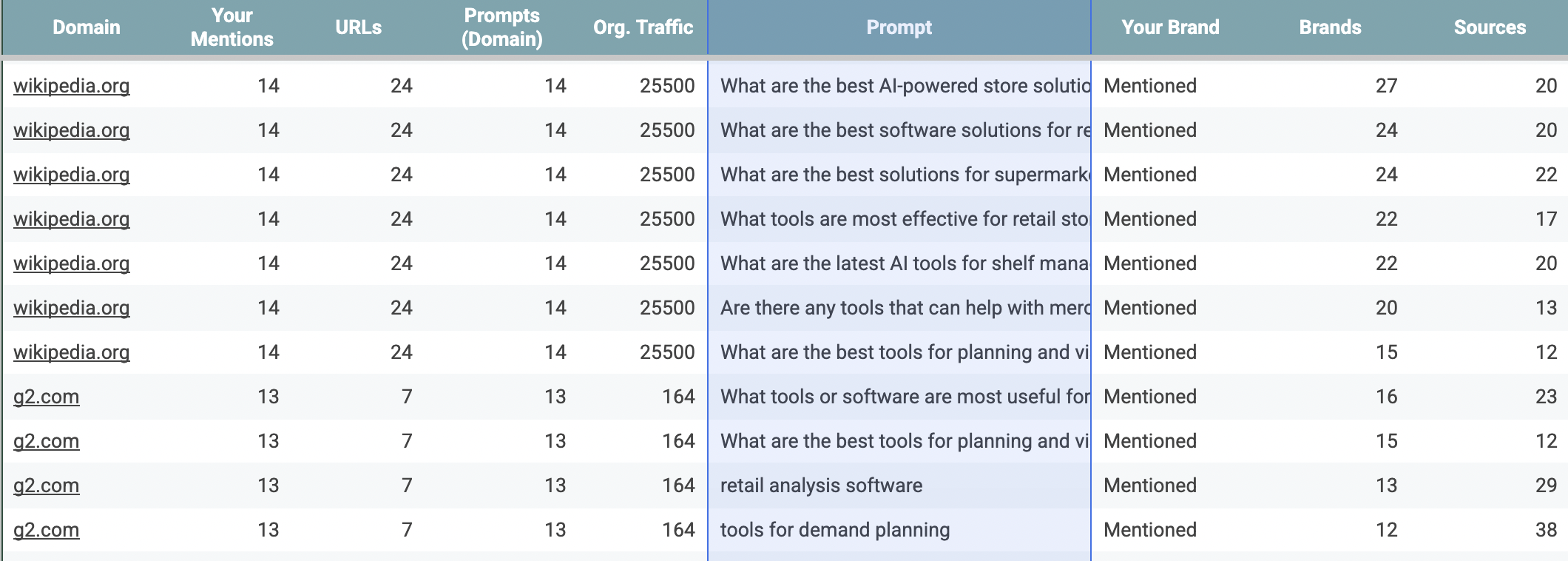Screen dimensions: 1568x561
Task: Sort by the Domain column header
Action: point(86,27)
